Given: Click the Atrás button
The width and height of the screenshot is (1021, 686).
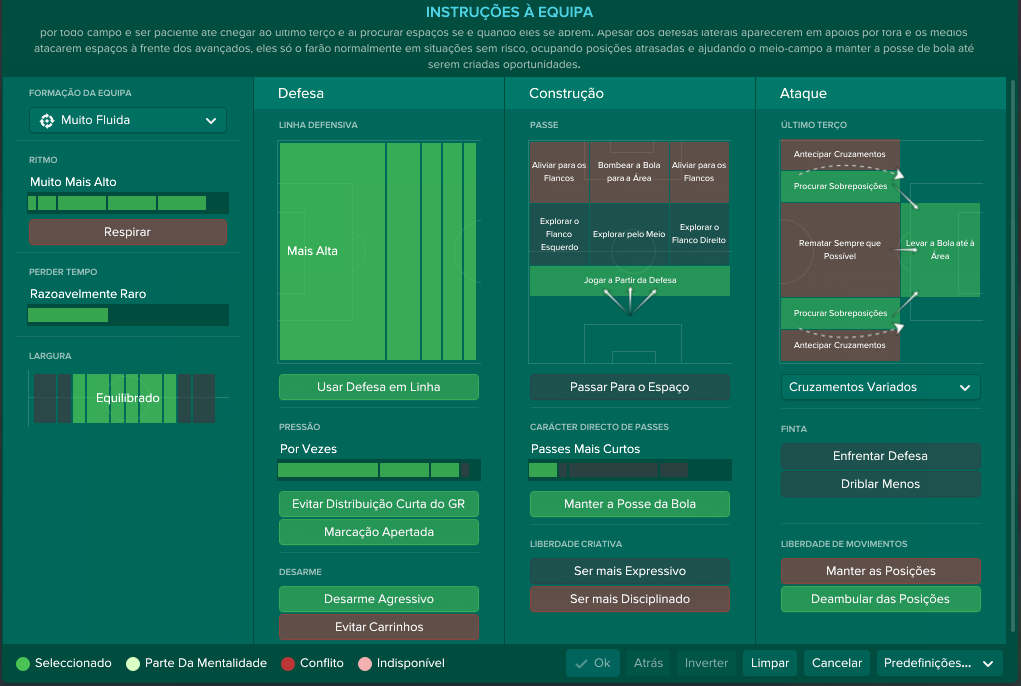Looking at the screenshot, I should (649, 663).
